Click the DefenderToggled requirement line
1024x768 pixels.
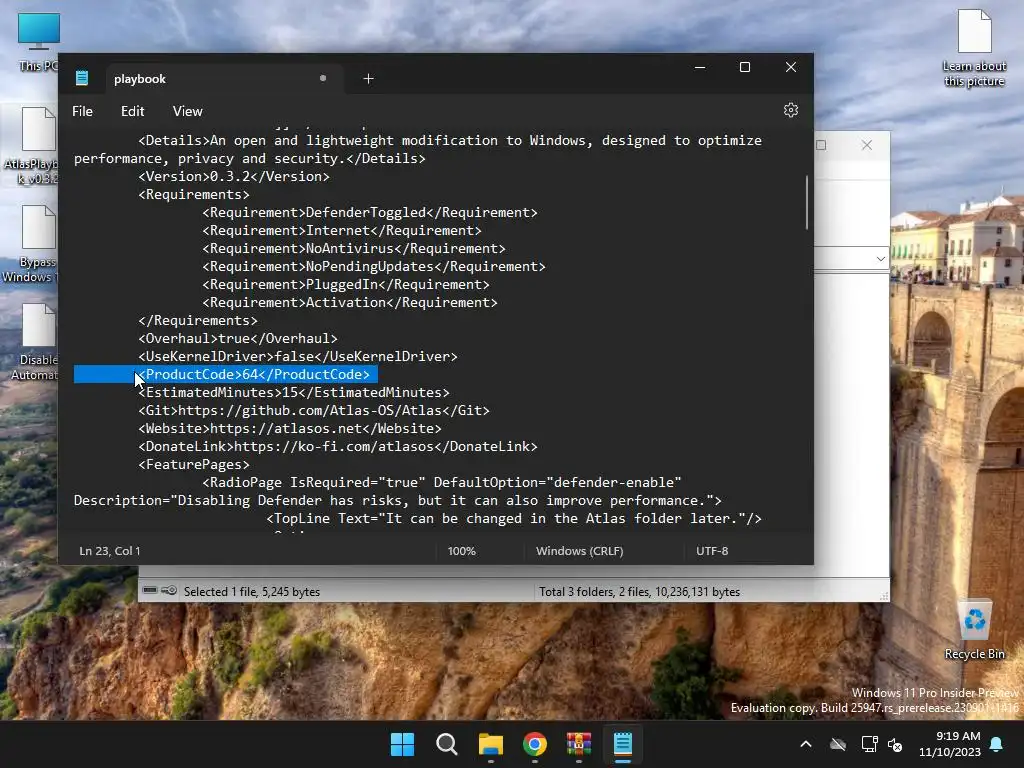(x=370, y=212)
